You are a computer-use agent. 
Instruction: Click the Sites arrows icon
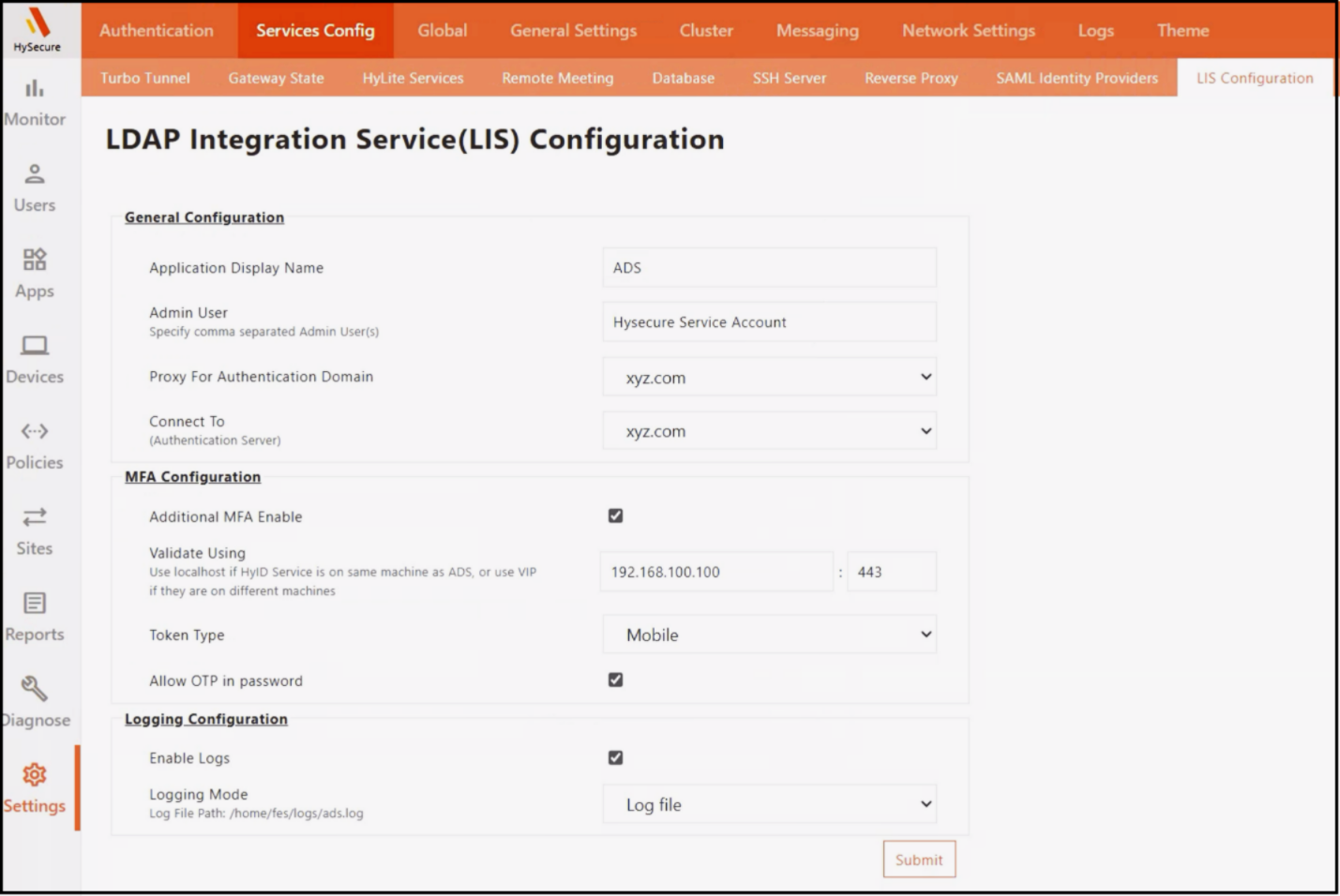[35, 517]
